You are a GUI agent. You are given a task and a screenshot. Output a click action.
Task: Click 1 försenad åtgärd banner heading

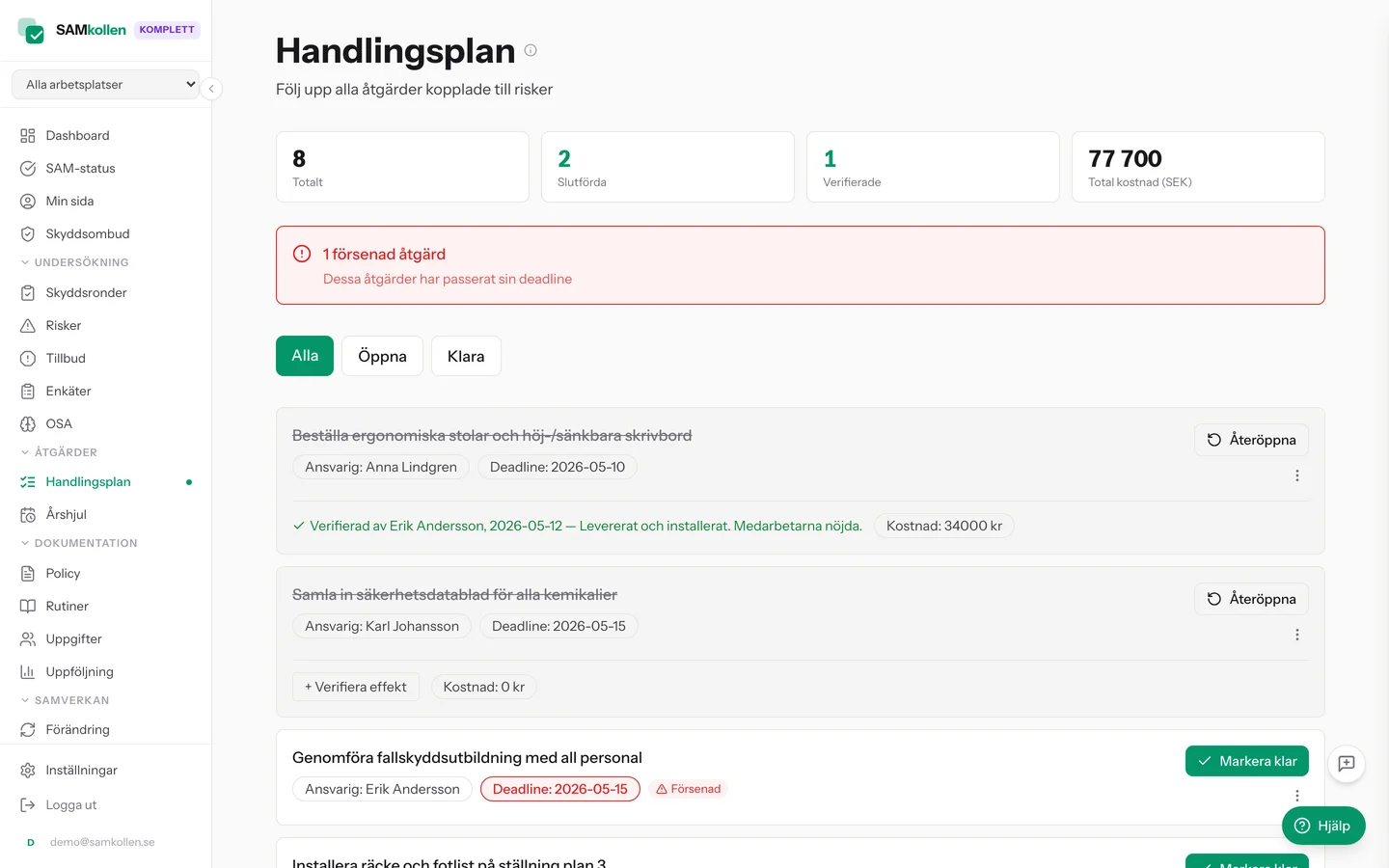point(384,254)
